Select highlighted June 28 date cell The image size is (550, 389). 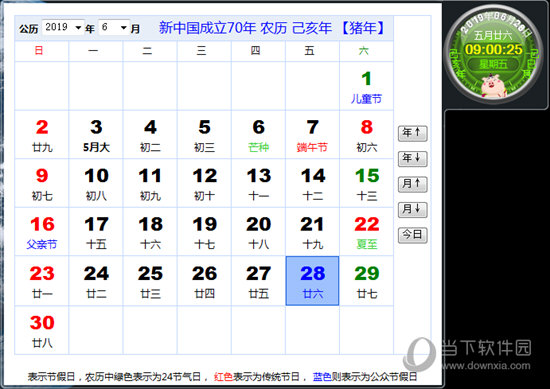click(312, 281)
